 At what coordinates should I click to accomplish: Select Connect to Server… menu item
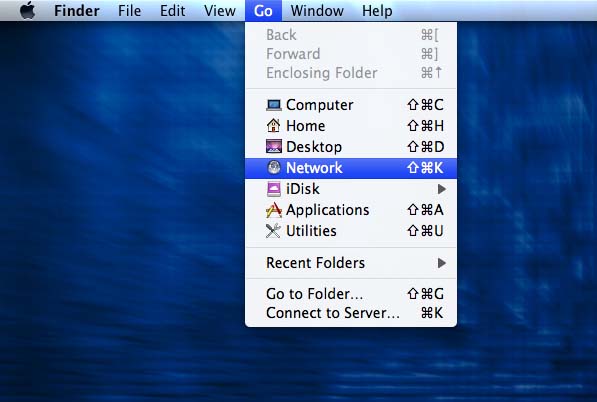tap(351, 313)
